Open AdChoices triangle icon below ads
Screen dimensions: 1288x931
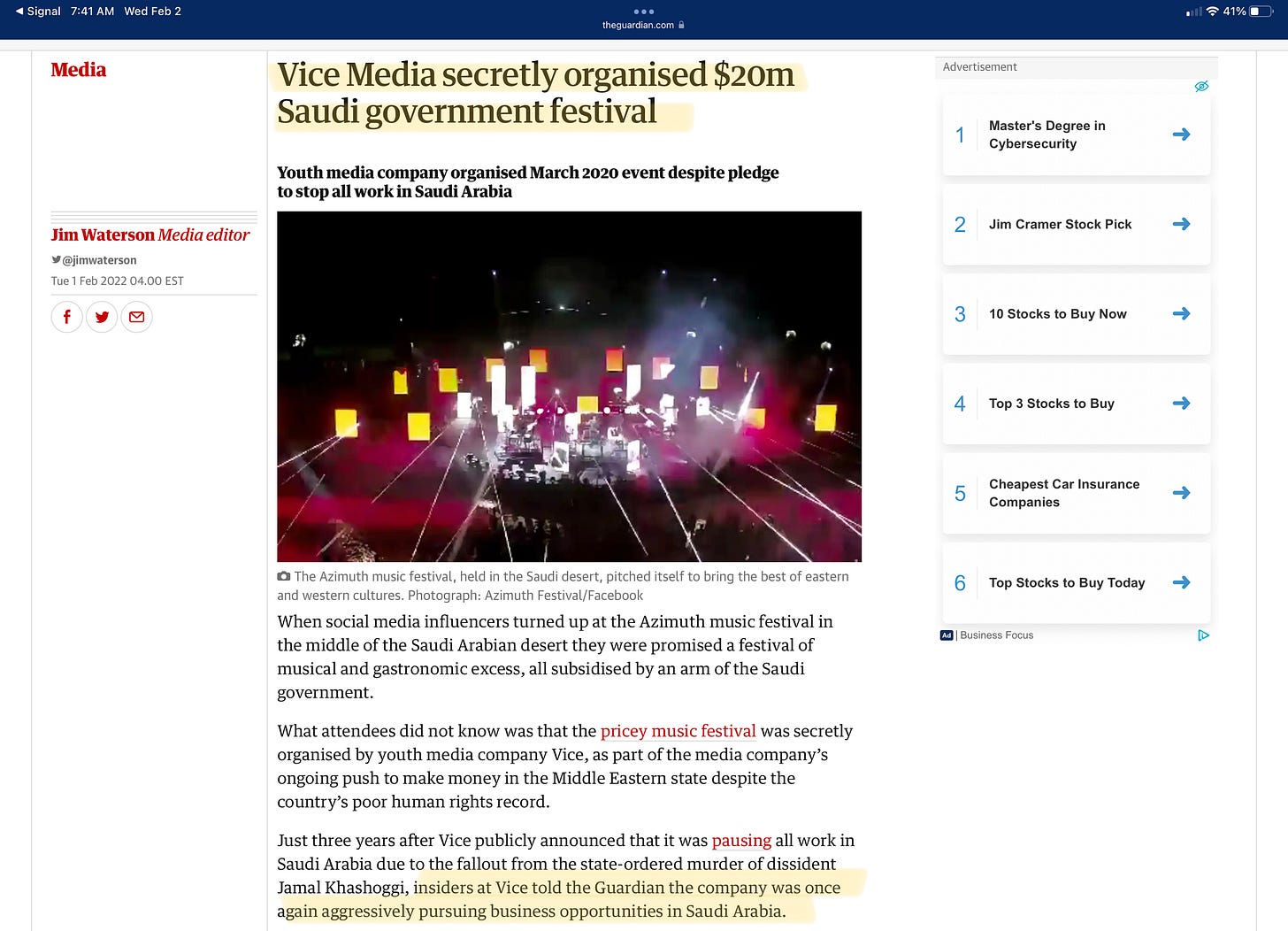point(1203,635)
